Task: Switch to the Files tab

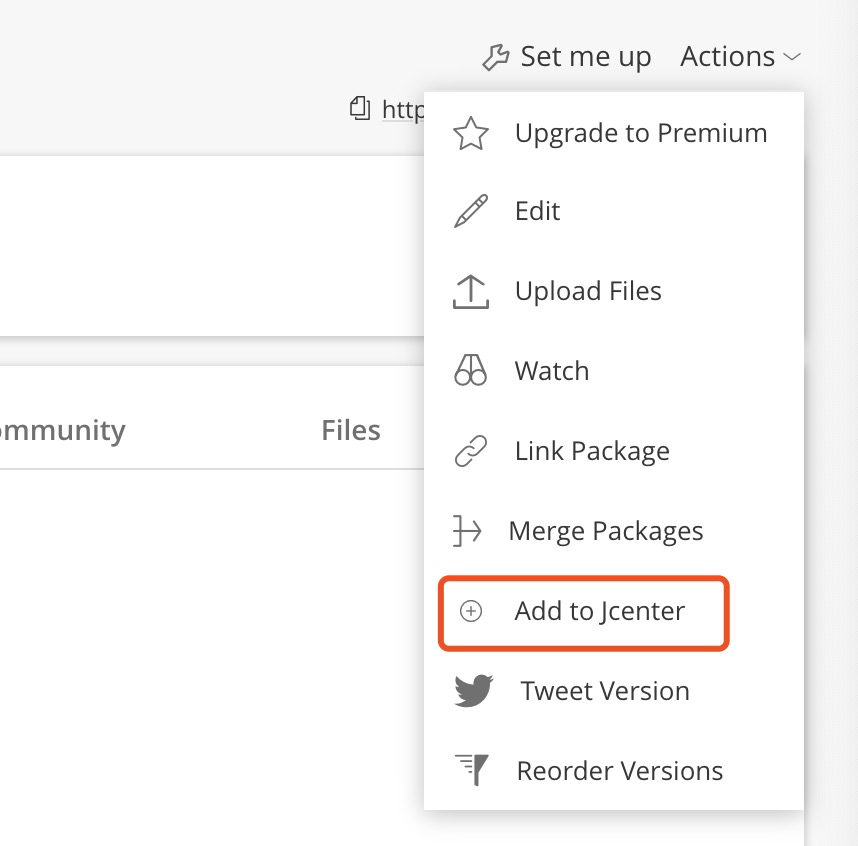Action: tap(351, 431)
